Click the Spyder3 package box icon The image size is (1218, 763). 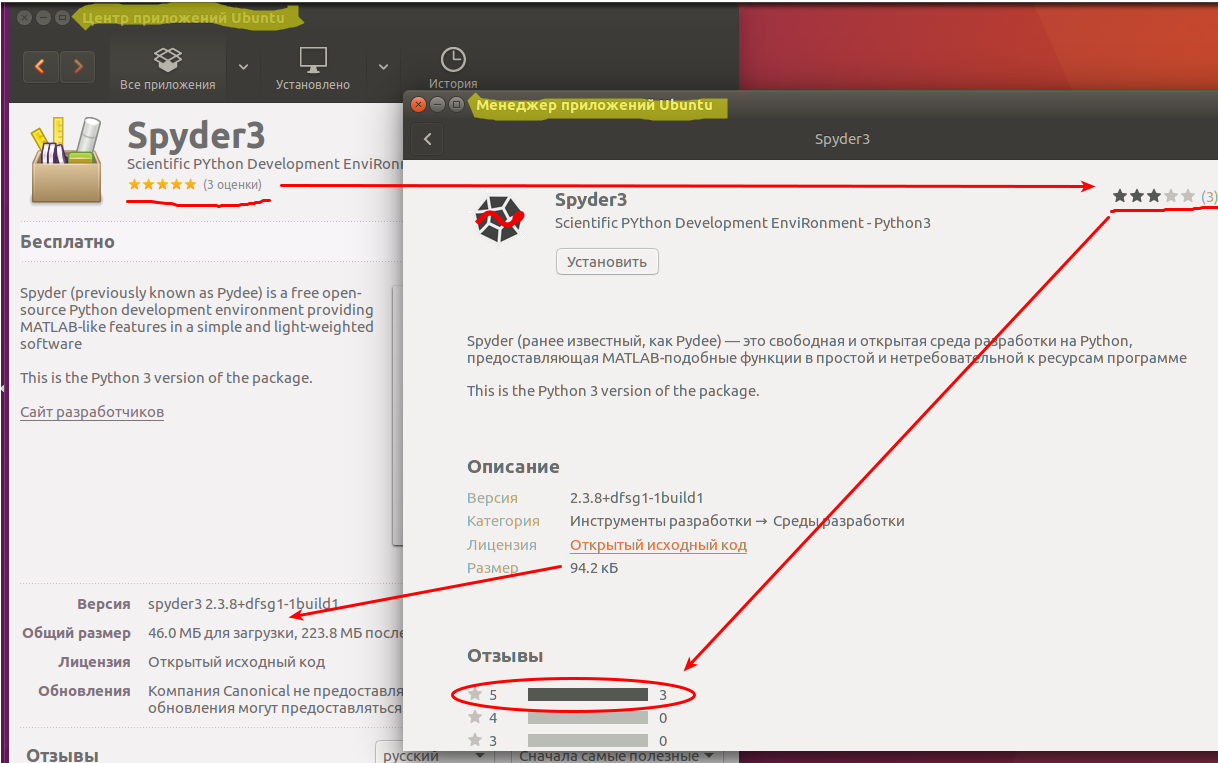point(66,160)
